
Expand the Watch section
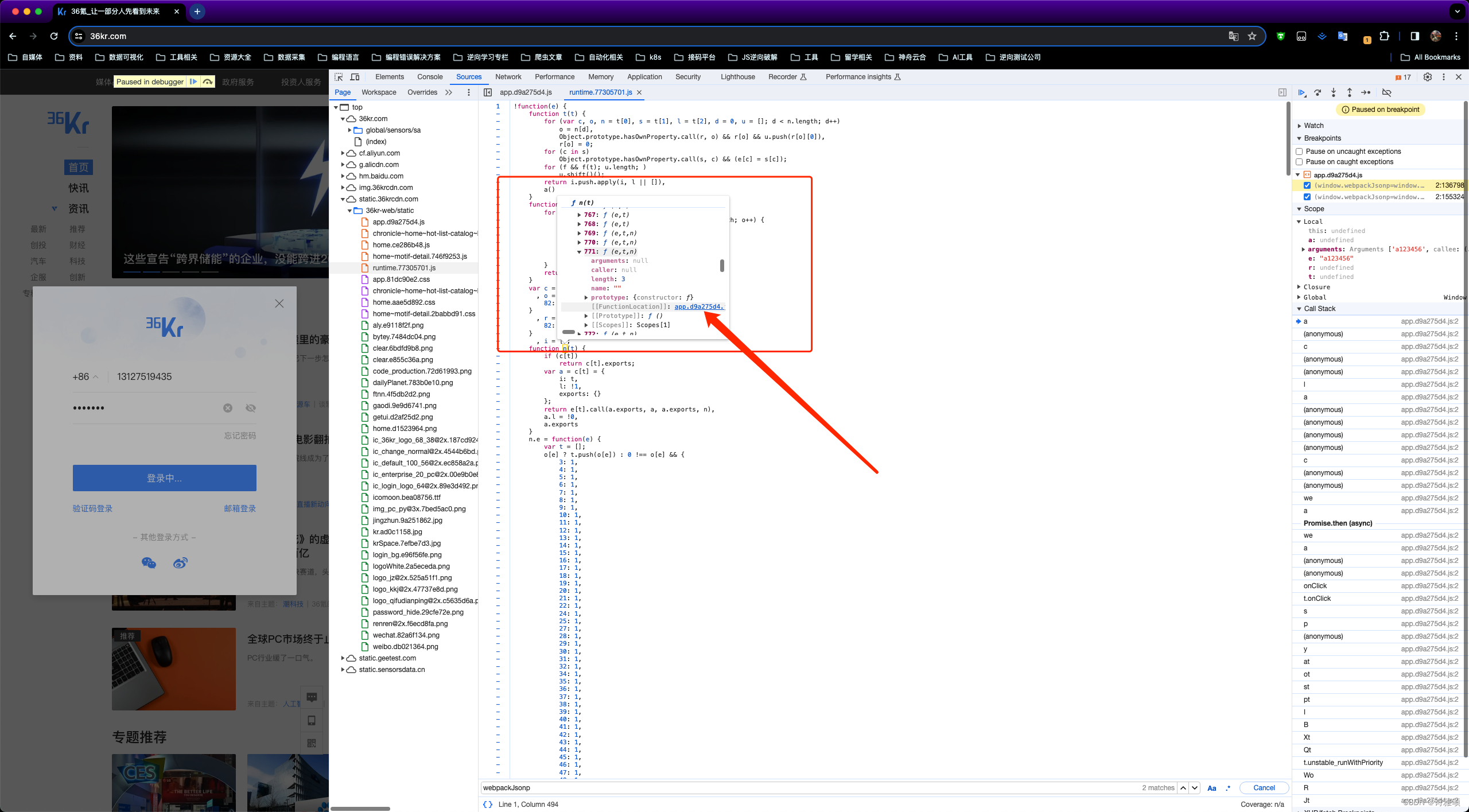pos(1299,126)
